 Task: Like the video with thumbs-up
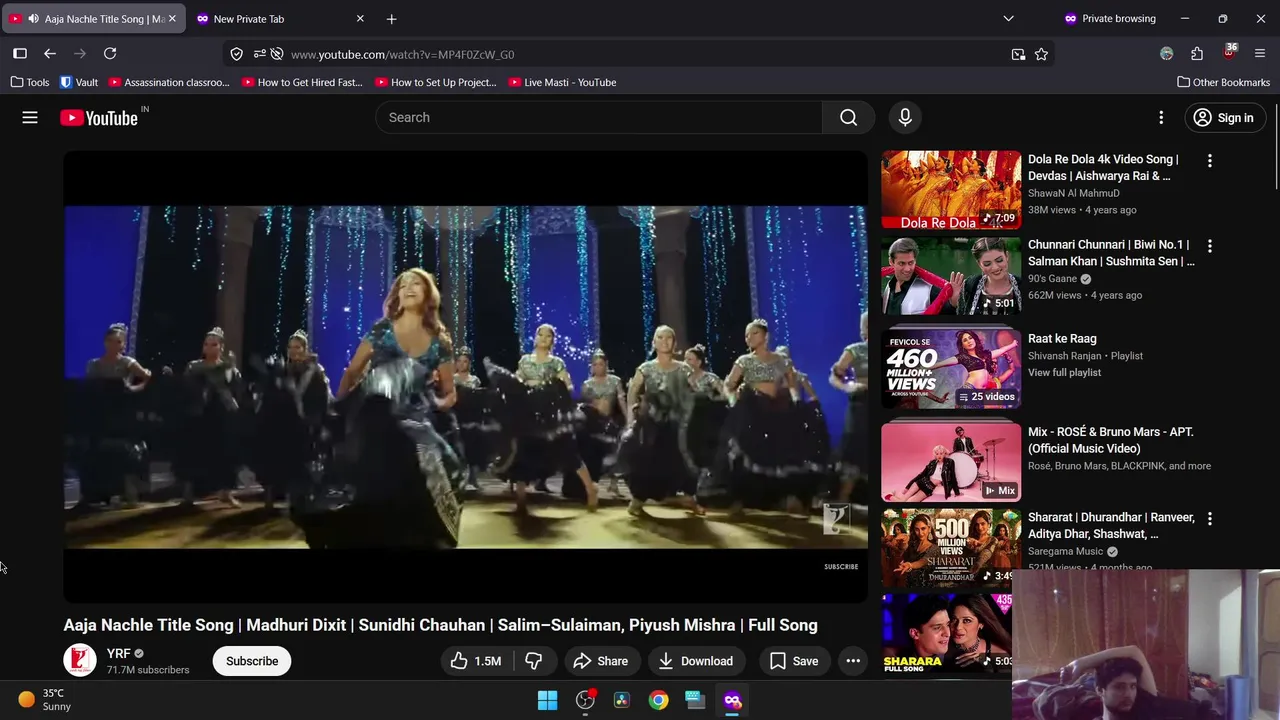(x=476, y=661)
